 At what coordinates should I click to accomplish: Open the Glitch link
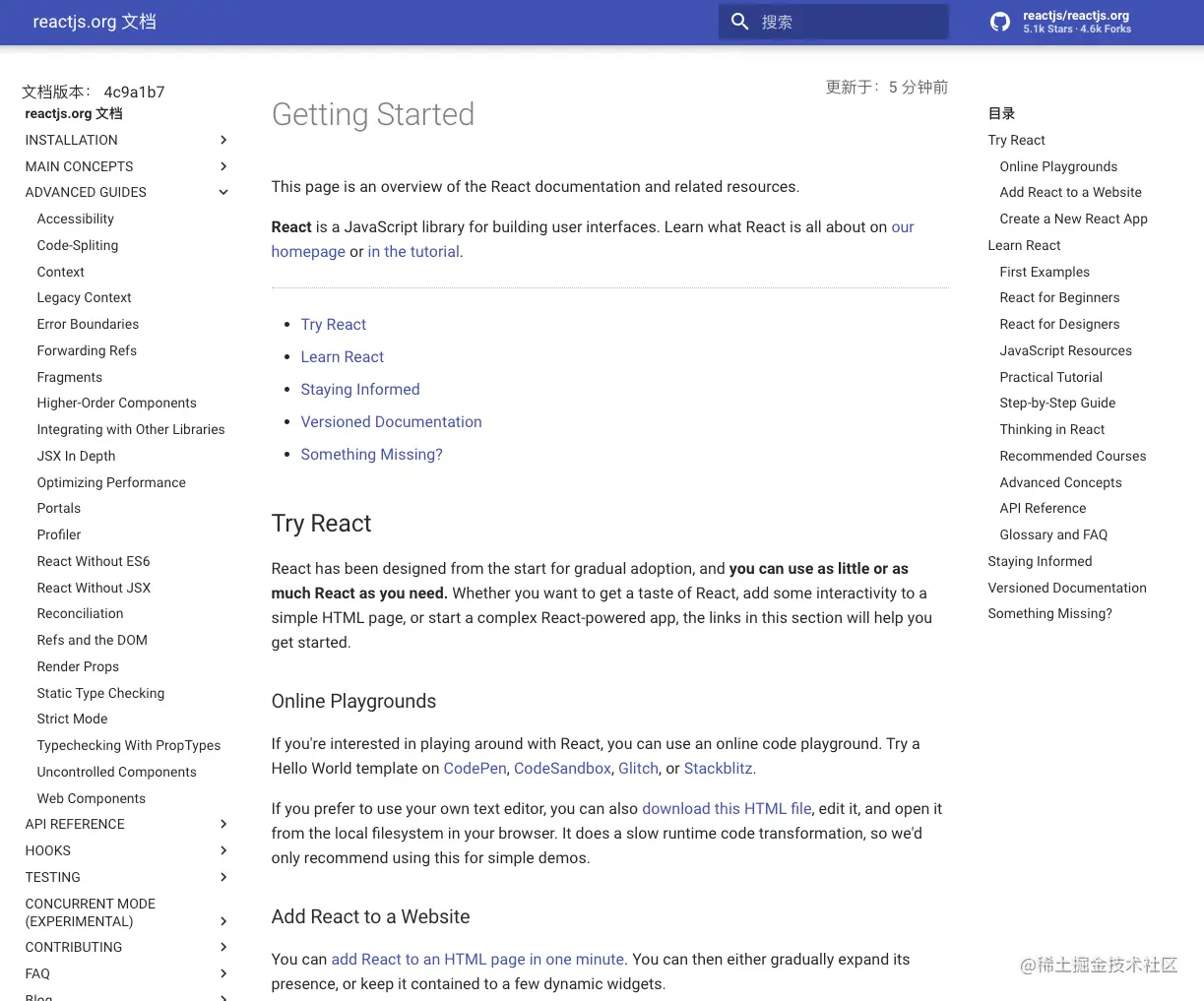click(x=638, y=768)
